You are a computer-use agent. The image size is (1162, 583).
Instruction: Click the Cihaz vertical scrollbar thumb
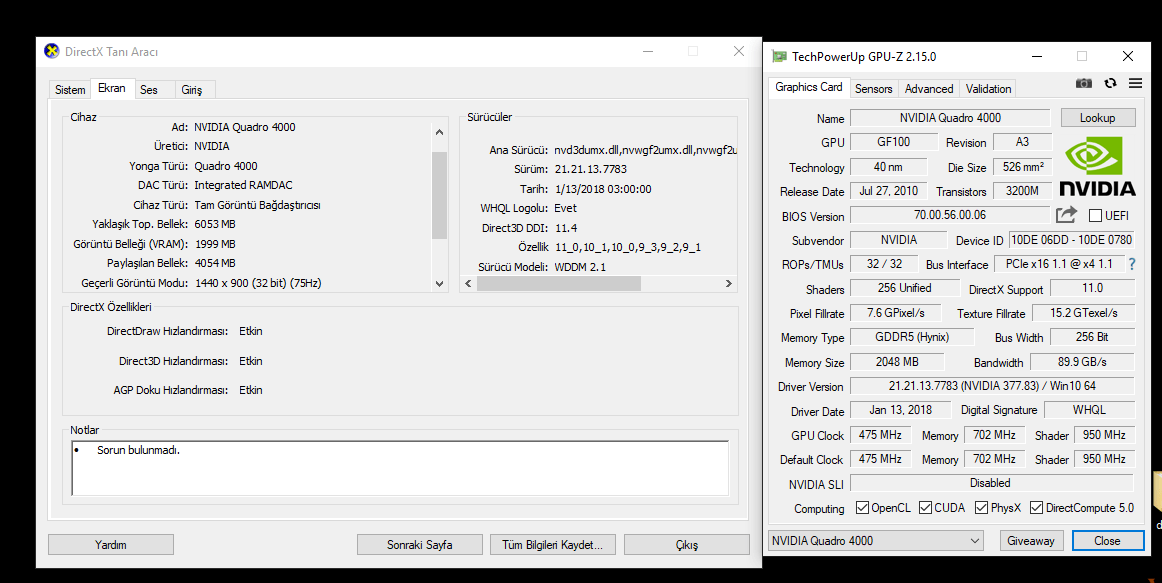(439, 195)
